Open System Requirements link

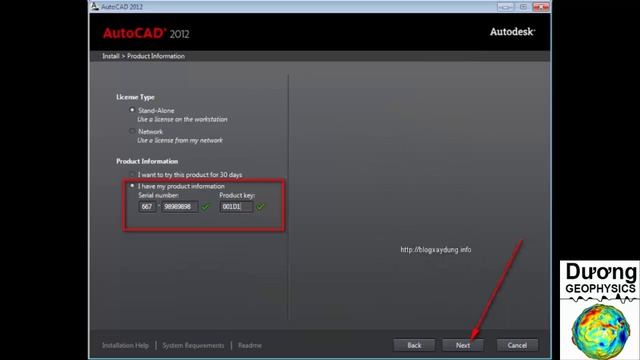[x=193, y=345]
